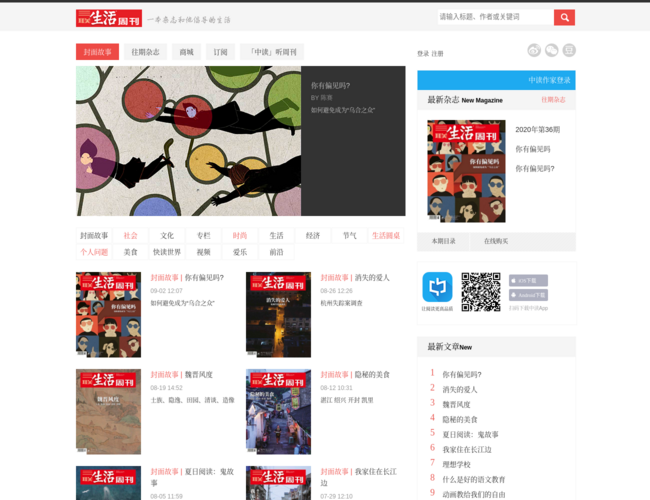
Task: Select the 专栏 category
Action: coord(204,235)
